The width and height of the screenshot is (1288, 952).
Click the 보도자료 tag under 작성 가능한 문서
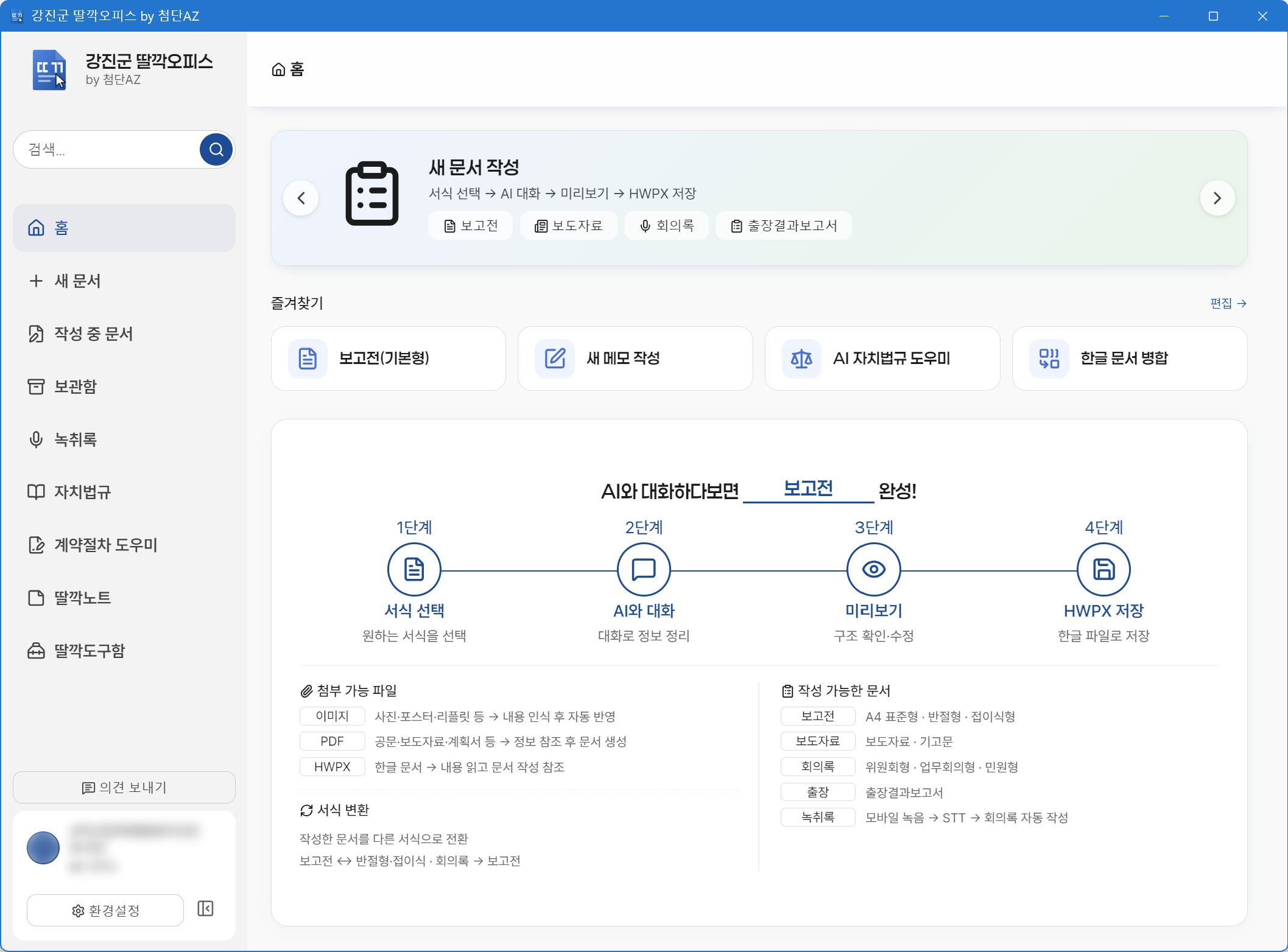[818, 741]
